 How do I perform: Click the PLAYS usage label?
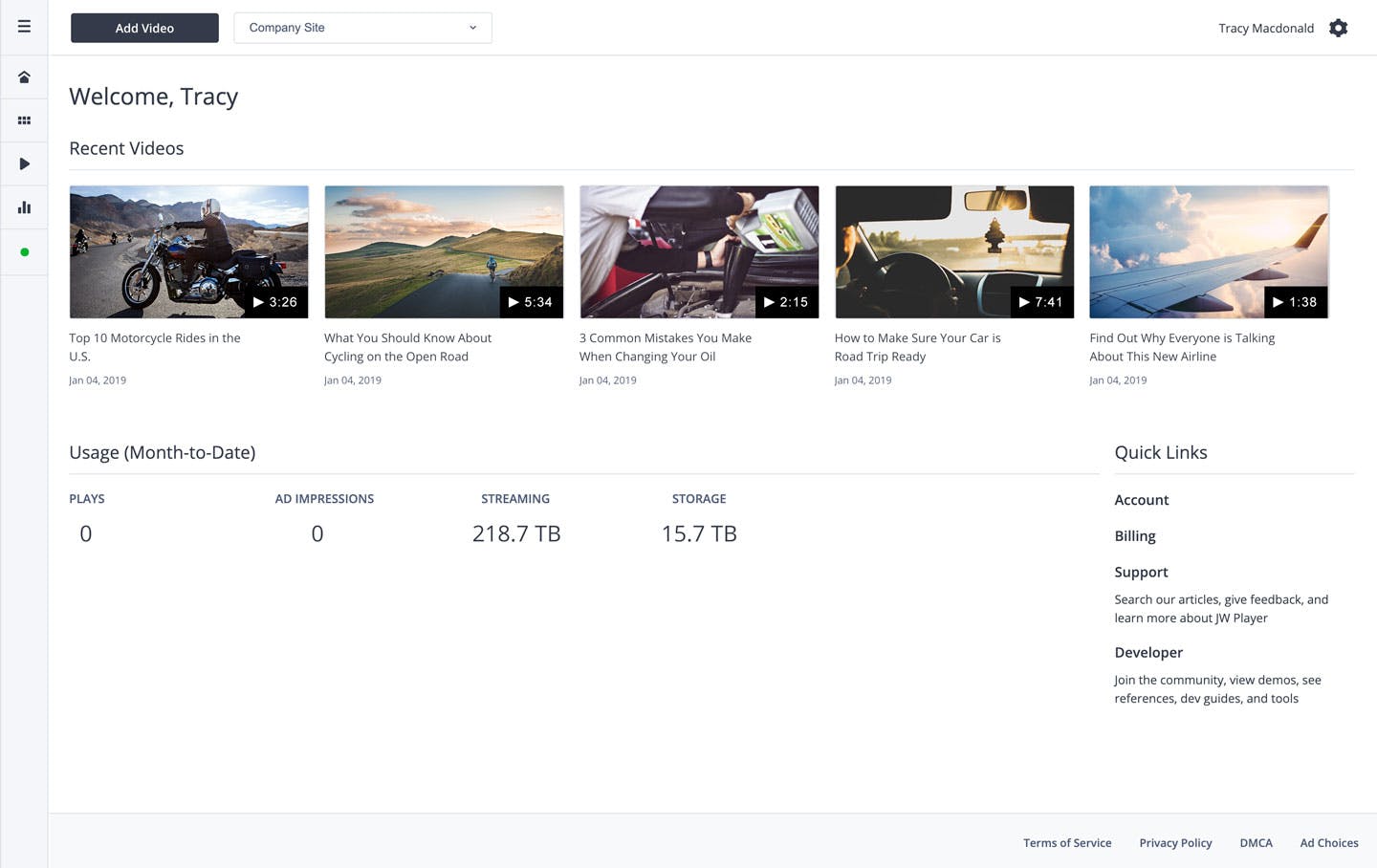click(x=87, y=499)
